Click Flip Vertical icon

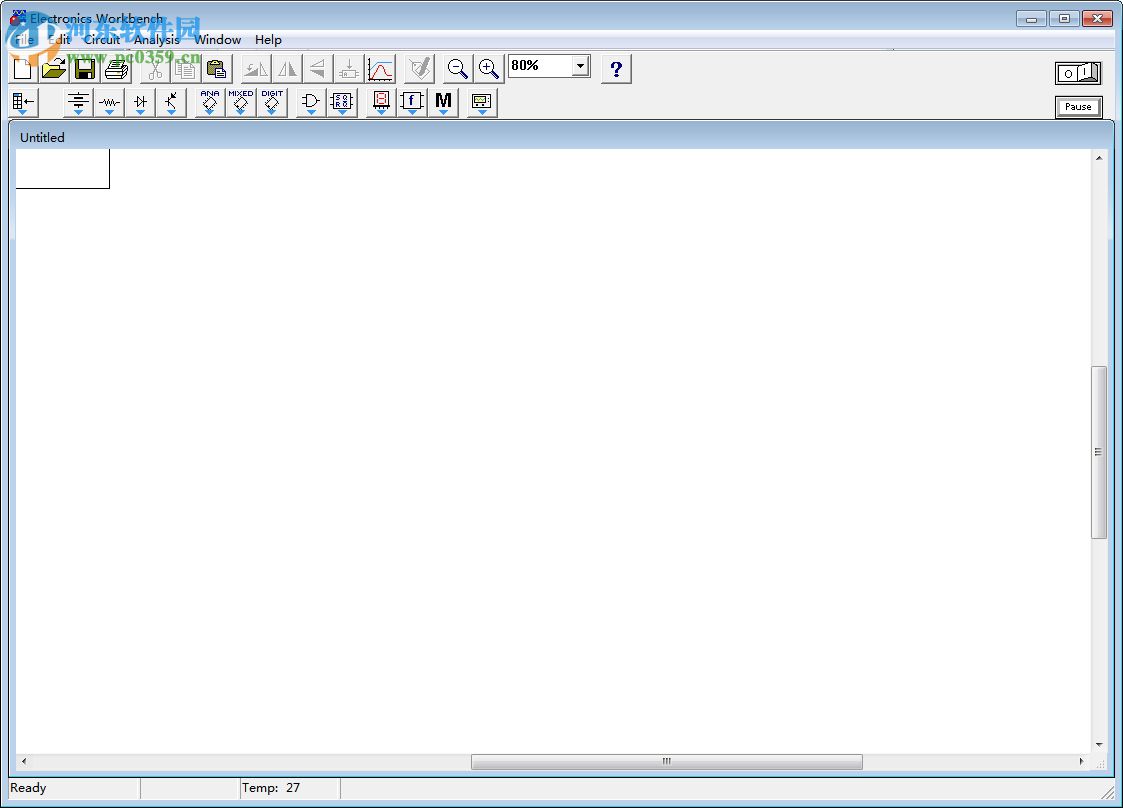point(317,69)
